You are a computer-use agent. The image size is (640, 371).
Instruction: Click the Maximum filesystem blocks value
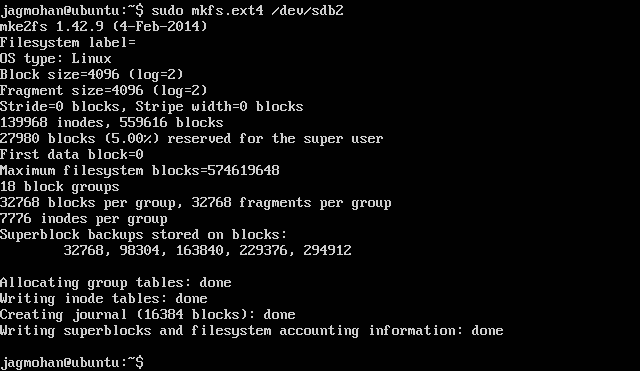tap(243, 171)
